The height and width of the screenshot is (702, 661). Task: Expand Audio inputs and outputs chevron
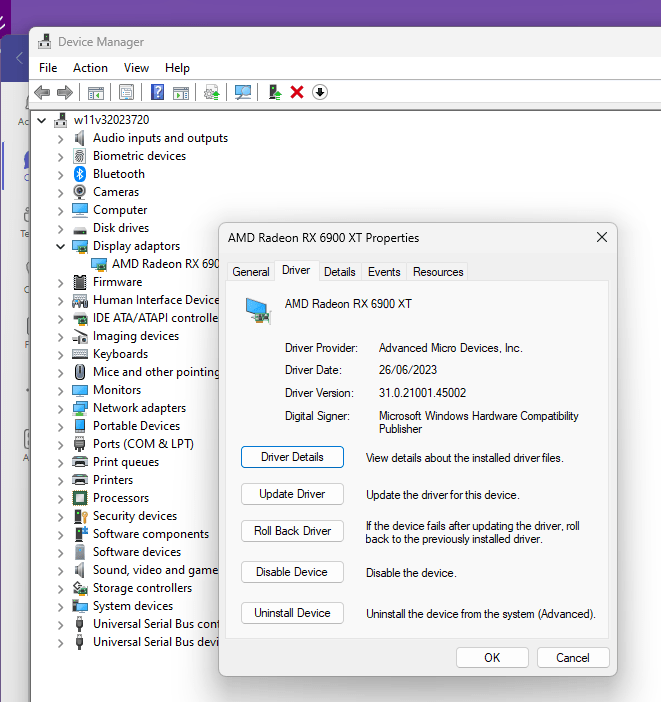click(60, 139)
